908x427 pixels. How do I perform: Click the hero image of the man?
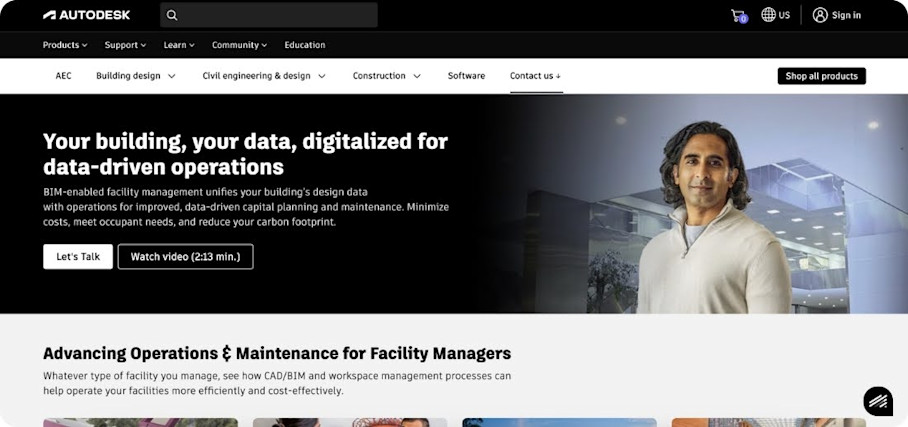pos(713,218)
